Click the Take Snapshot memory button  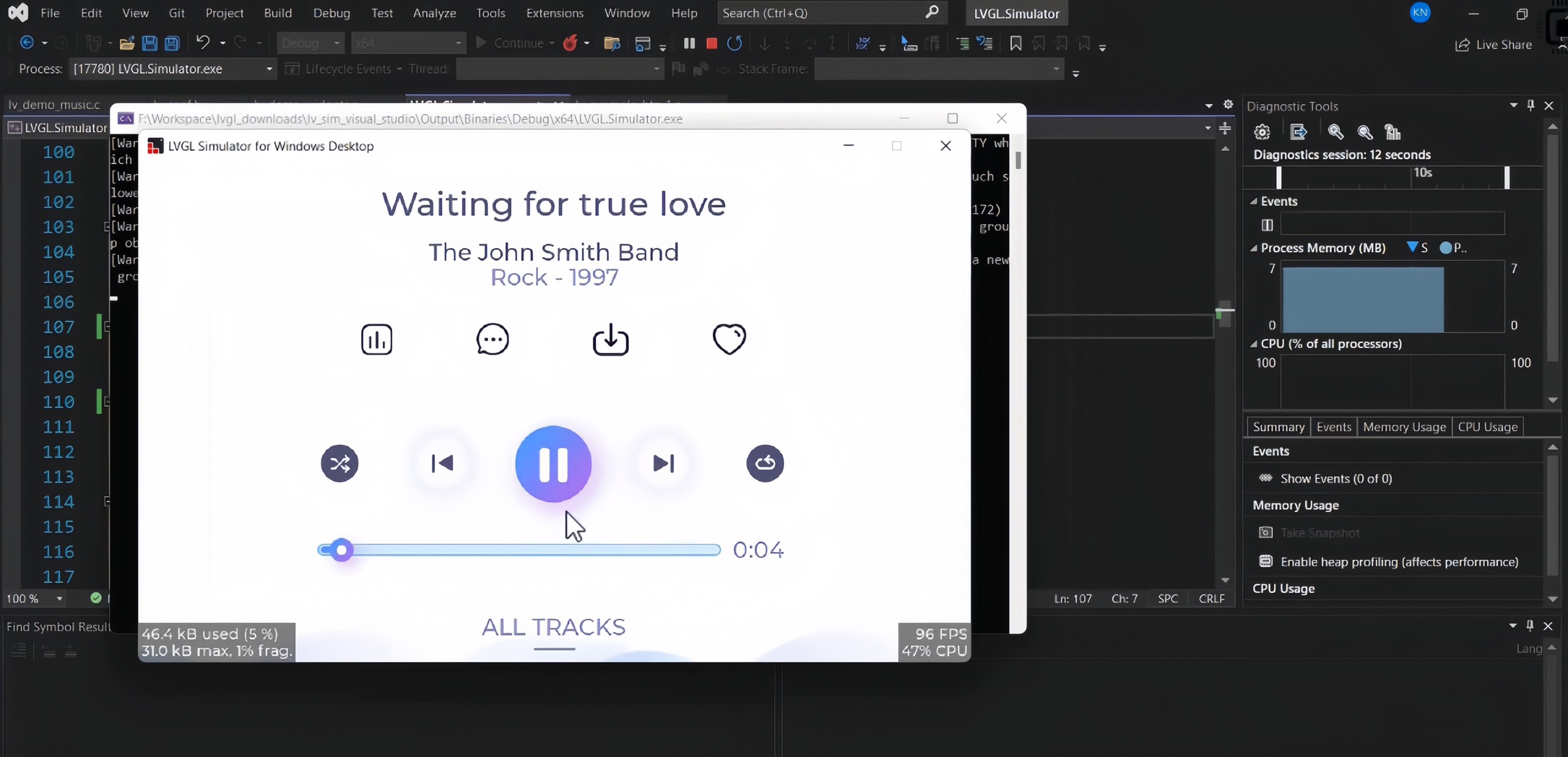(x=1319, y=532)
